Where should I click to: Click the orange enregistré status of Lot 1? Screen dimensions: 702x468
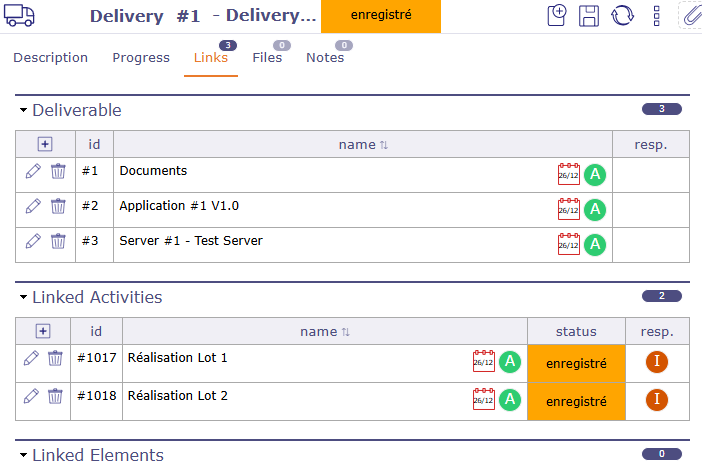coord(576,364)
